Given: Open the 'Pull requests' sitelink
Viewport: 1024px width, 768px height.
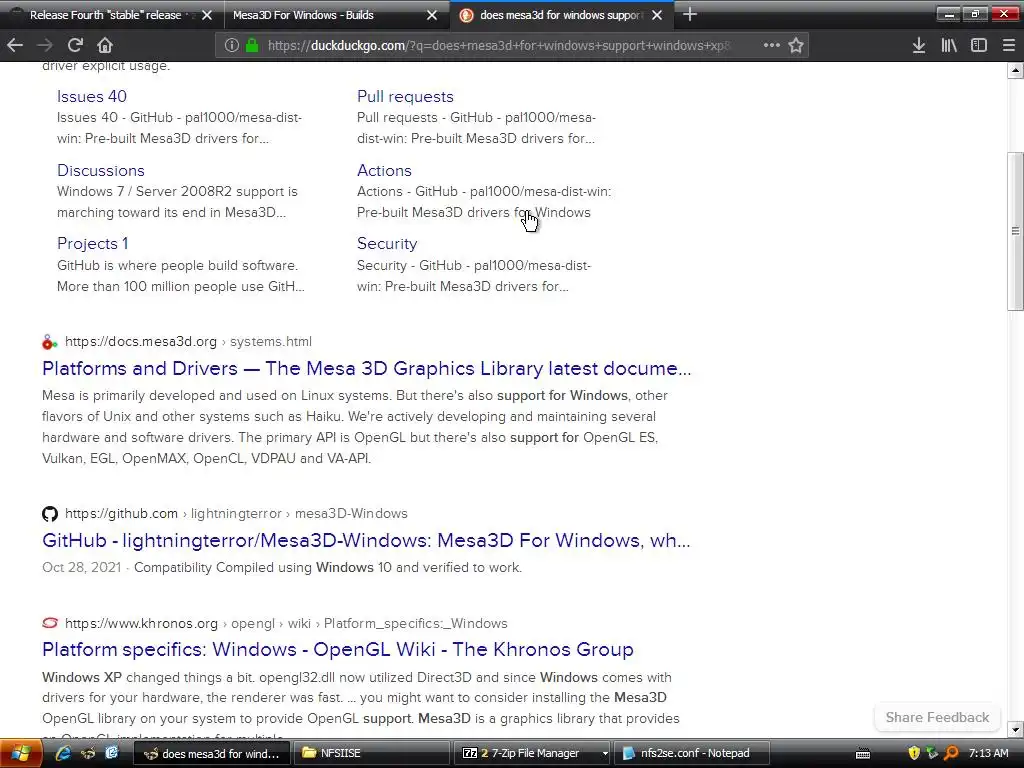Looking at the screenshot, I should 405,97.
